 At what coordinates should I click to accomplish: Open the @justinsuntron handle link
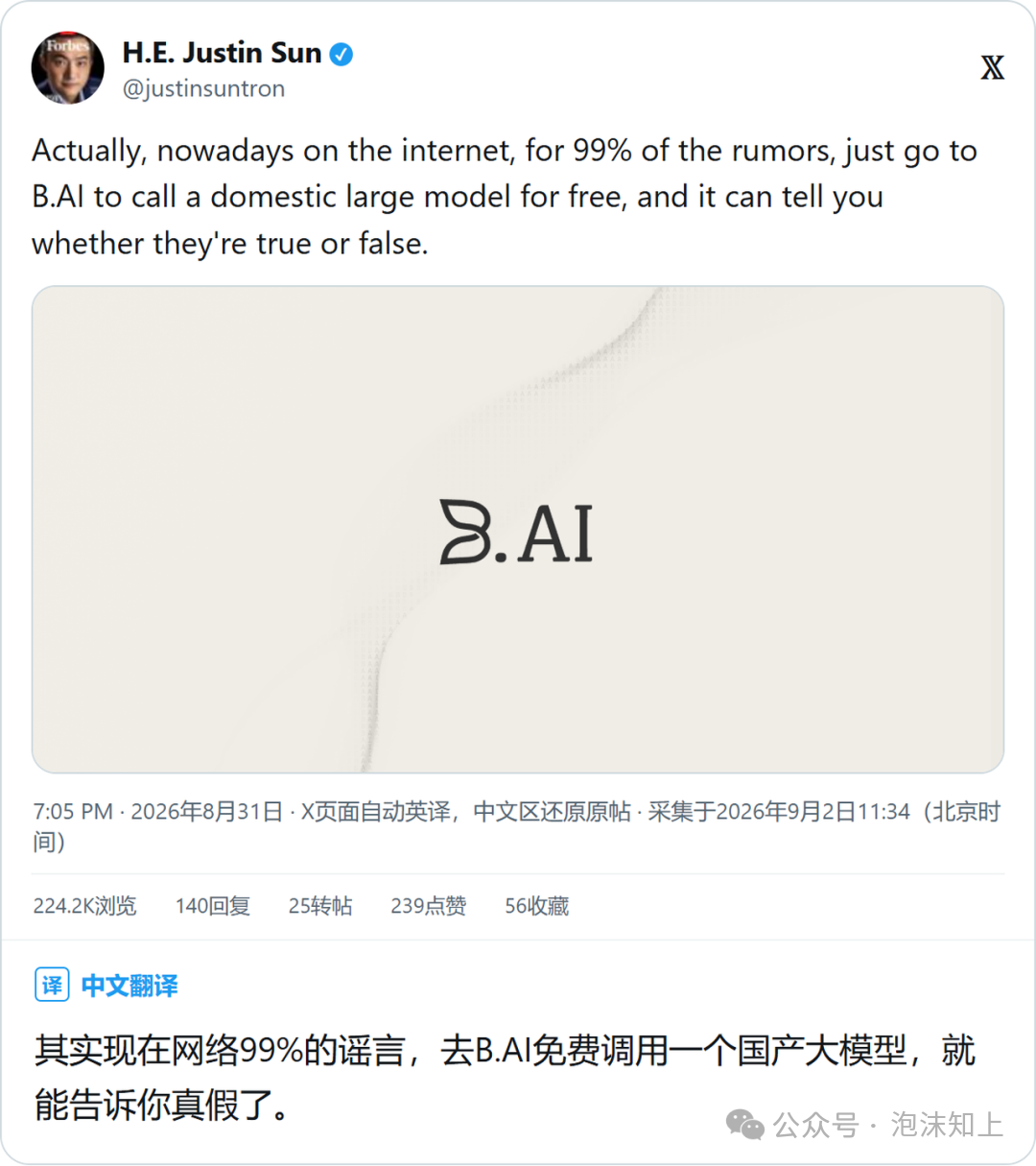pyautogui.click(x=203, y=88)
